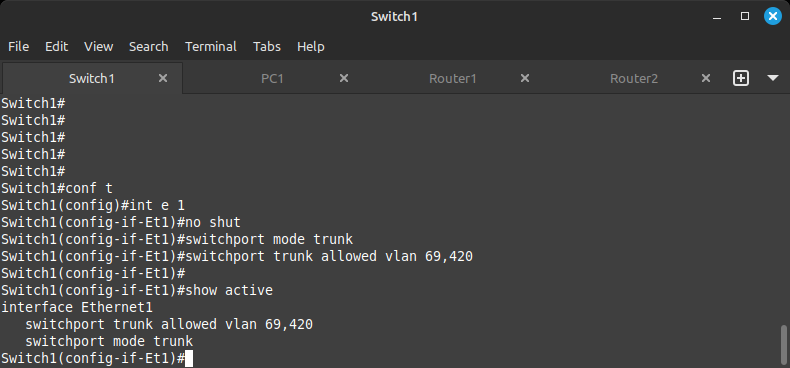Open a new terminal tab
This screenshot has width=790, height=368.
pyautogui.click(x=741, y=78)
